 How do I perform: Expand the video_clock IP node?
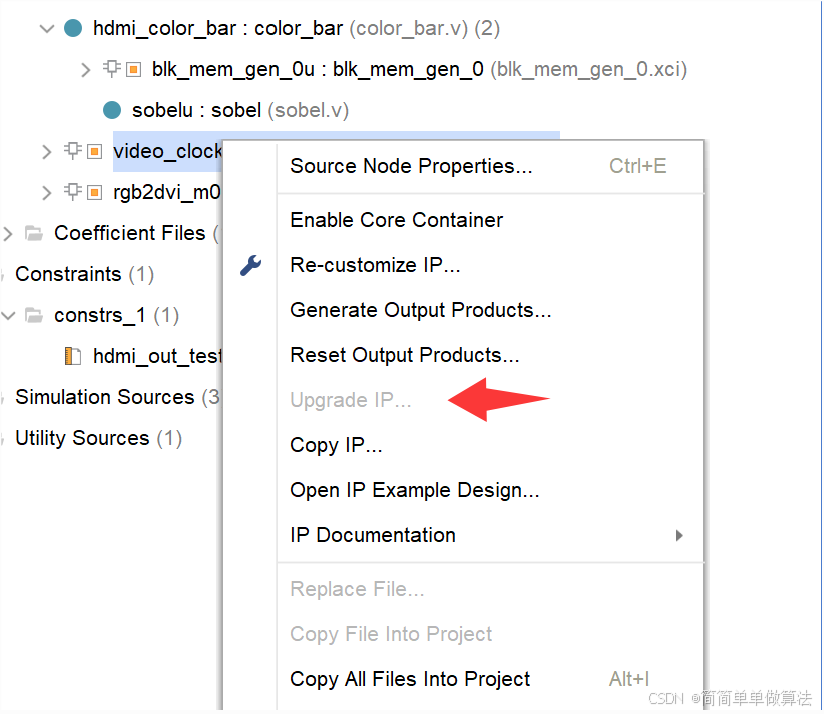[47, 152]
